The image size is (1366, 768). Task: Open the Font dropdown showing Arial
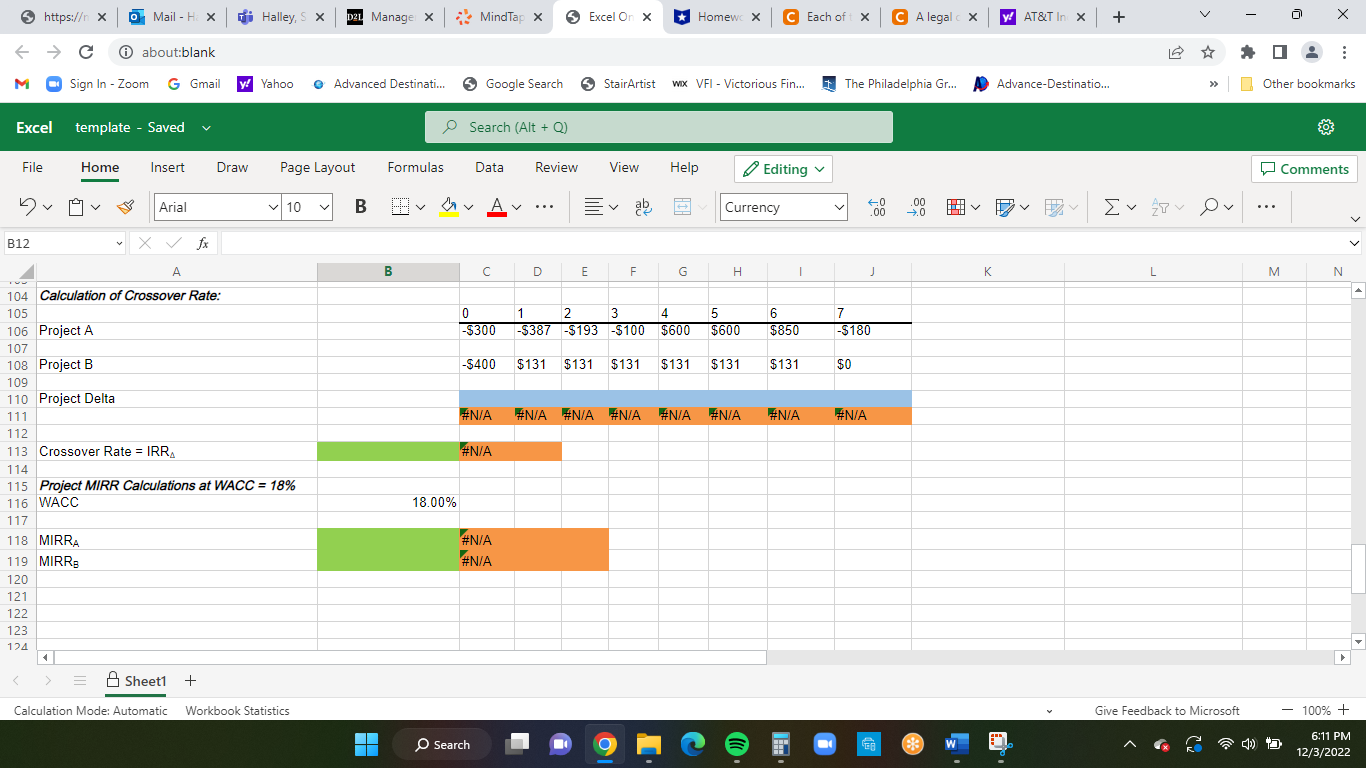216,207
